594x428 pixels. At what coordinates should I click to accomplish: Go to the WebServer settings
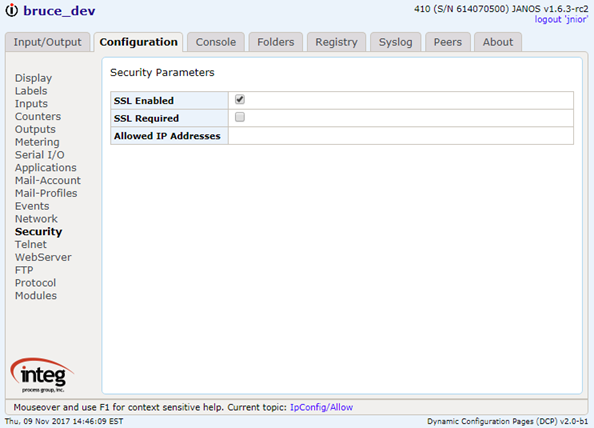tap(43, 257)
